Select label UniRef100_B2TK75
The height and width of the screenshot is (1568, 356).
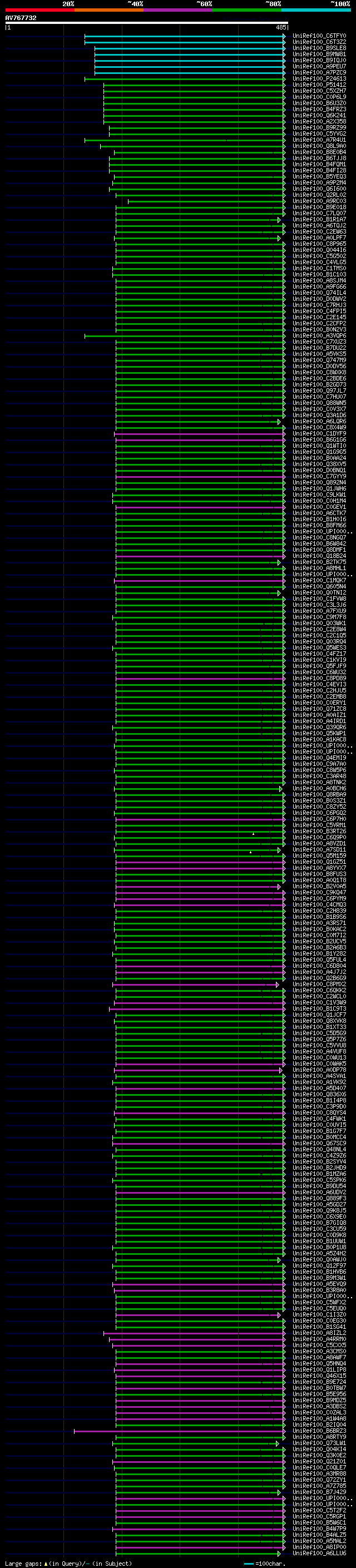click(x=319, y=562)
